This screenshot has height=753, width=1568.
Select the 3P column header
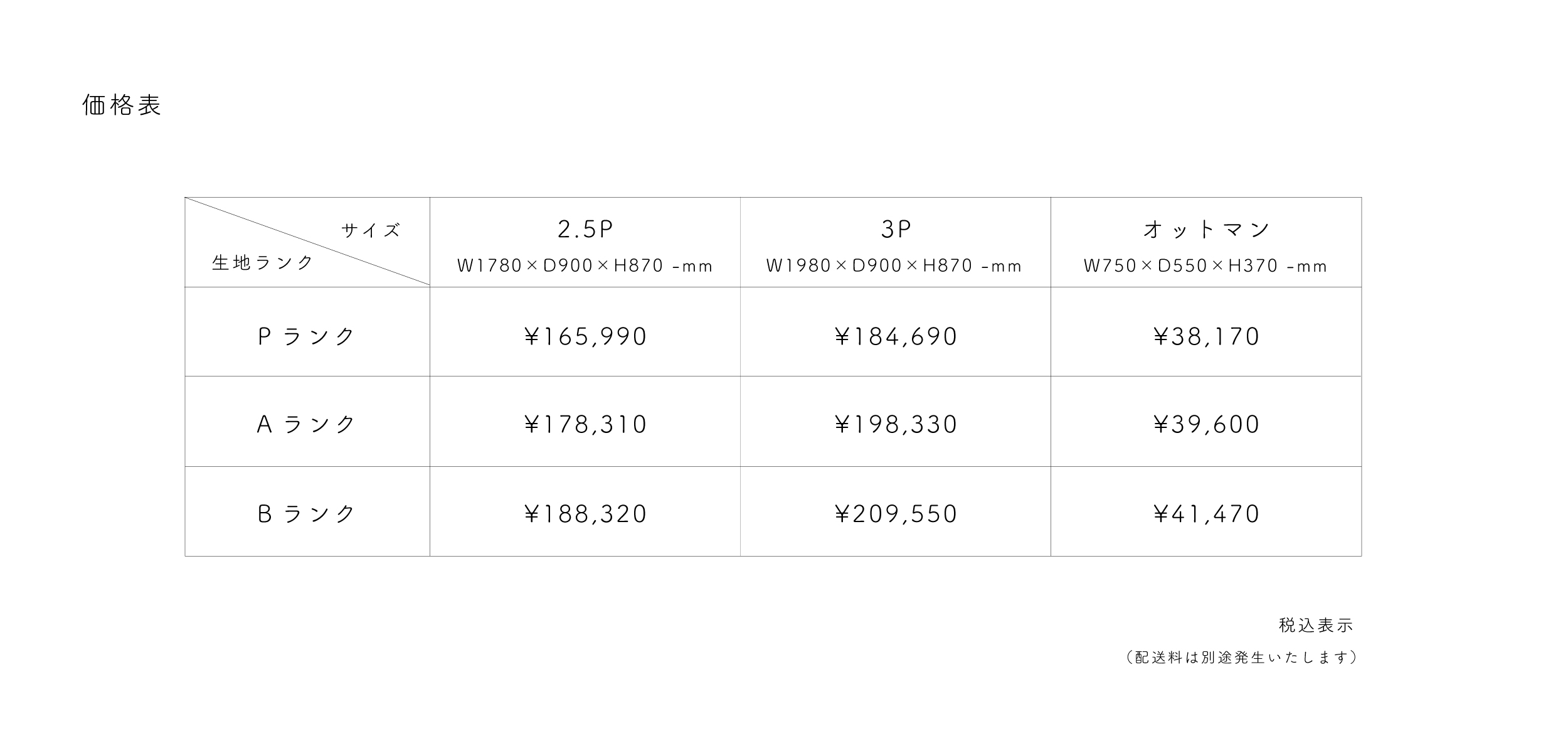[x=895, y=230]
